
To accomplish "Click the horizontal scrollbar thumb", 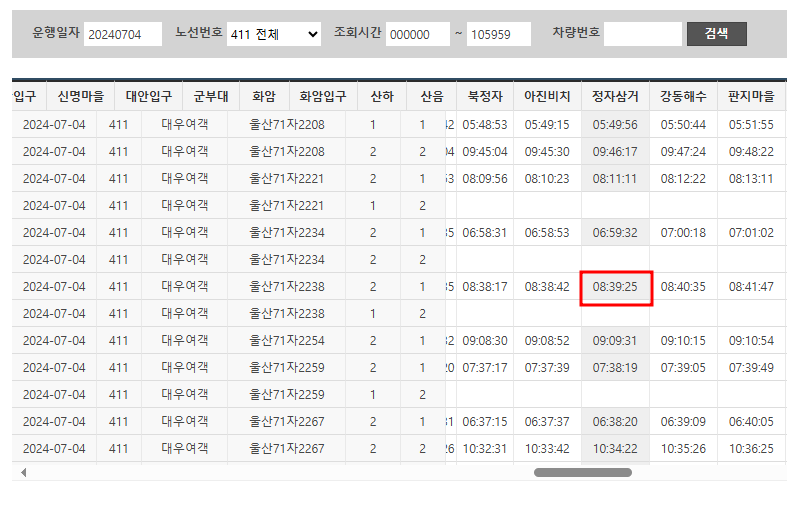I will click(582, 472).
